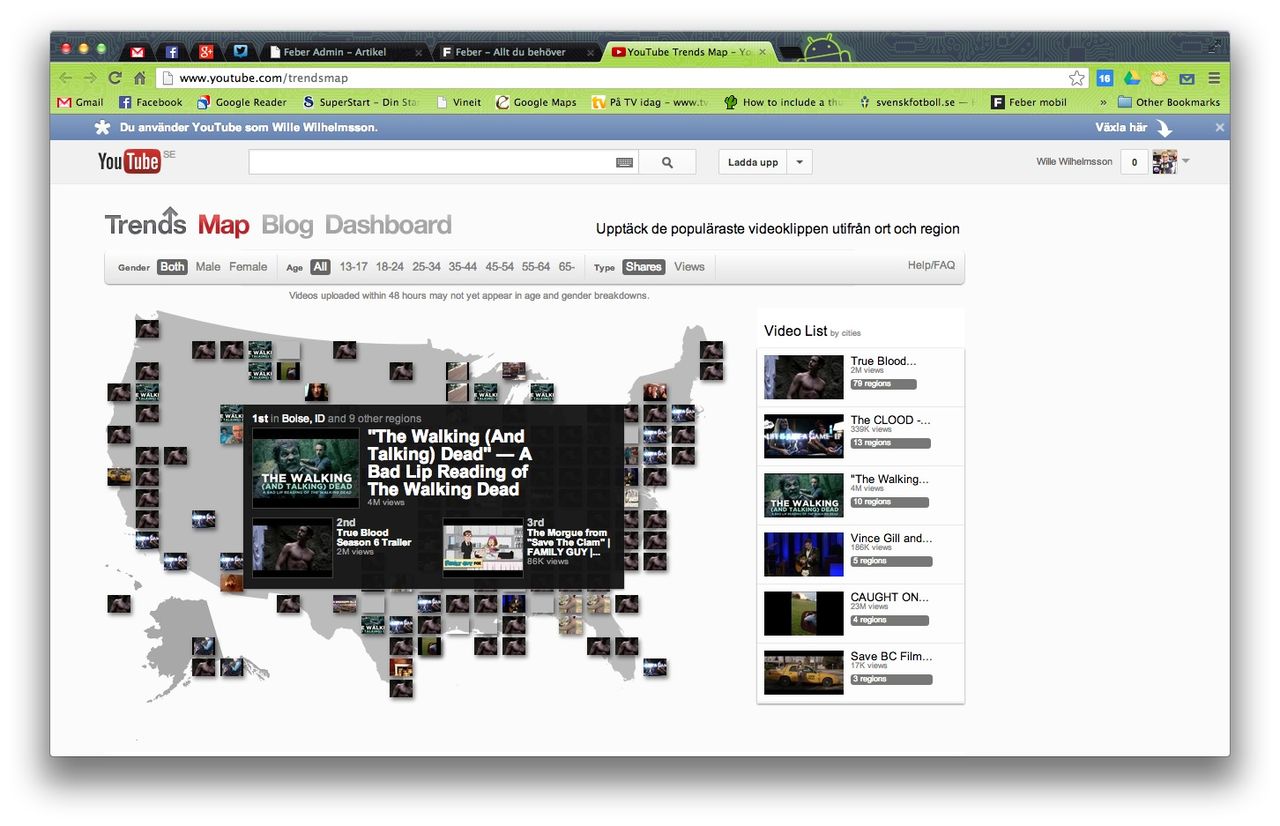The height and width of the screenshot is (826, 1280).
Task: Select Male gender filter
Action: pos(208,267)
